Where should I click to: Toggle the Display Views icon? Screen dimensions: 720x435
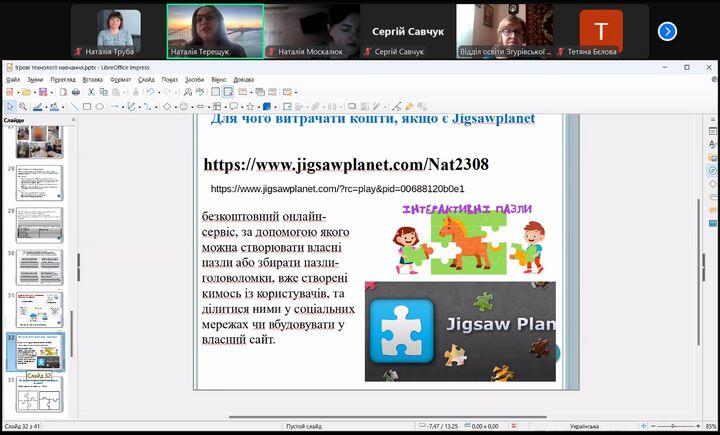tap(228, 92)
